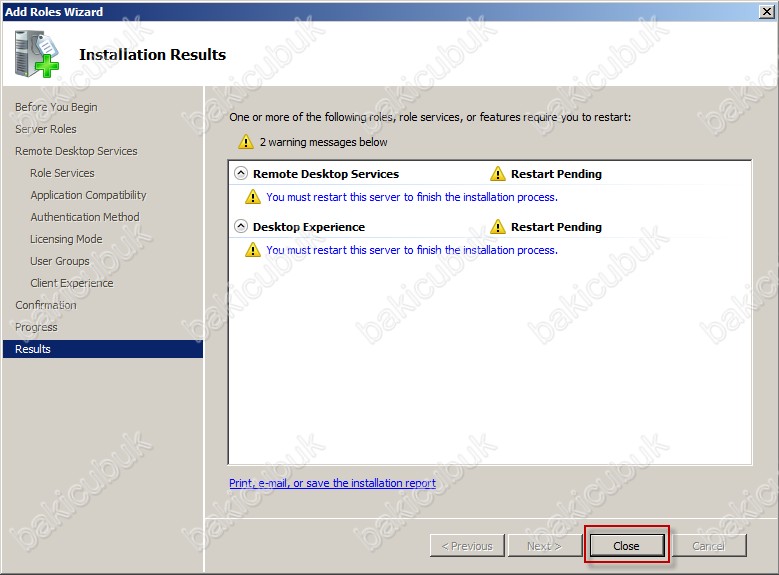Click 'Restart Pending' text for Remote Desktop Services
Viewport: 779px width, 575px height.
556,174
